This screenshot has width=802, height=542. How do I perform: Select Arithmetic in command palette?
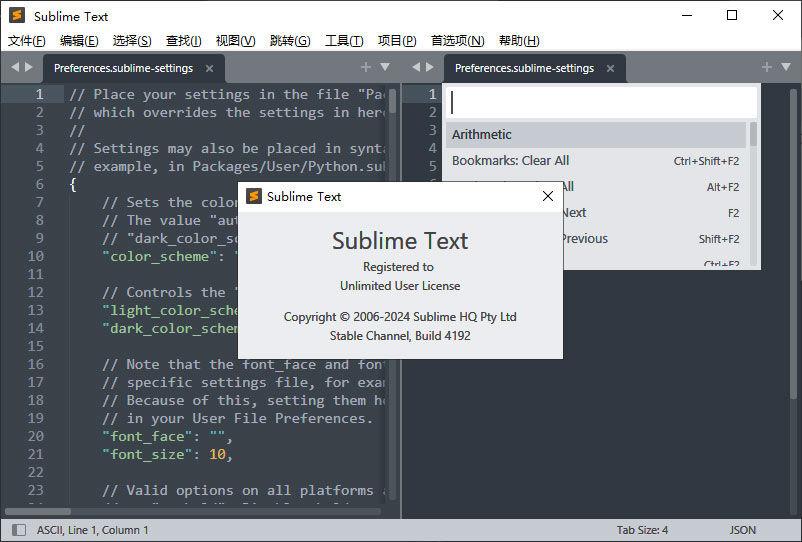596,134
